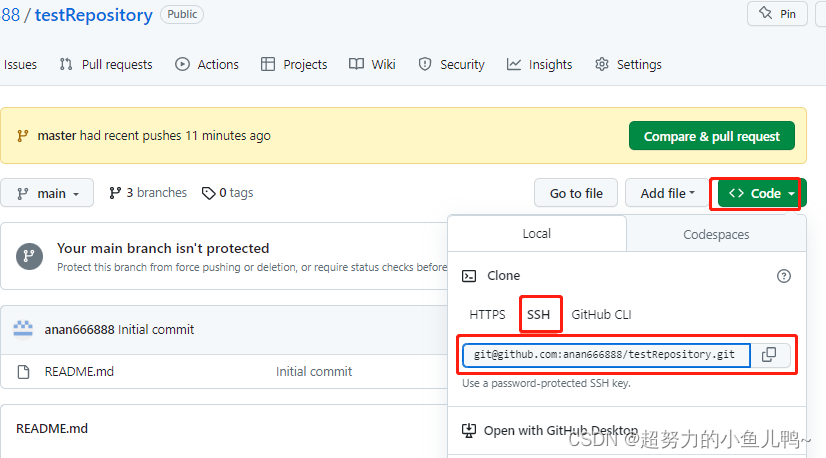This screenshot has width=826, height=458.
Task: Select the HTTPS clone option
Action: click(487, 315)
